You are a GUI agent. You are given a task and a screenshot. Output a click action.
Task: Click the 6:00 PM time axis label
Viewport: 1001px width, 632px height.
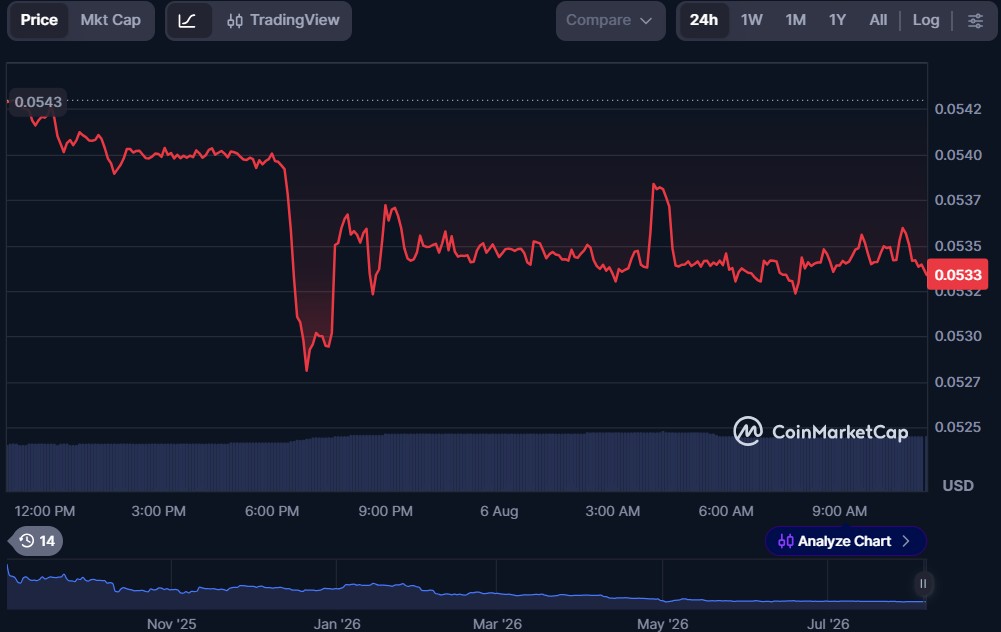tap(272, 511)
